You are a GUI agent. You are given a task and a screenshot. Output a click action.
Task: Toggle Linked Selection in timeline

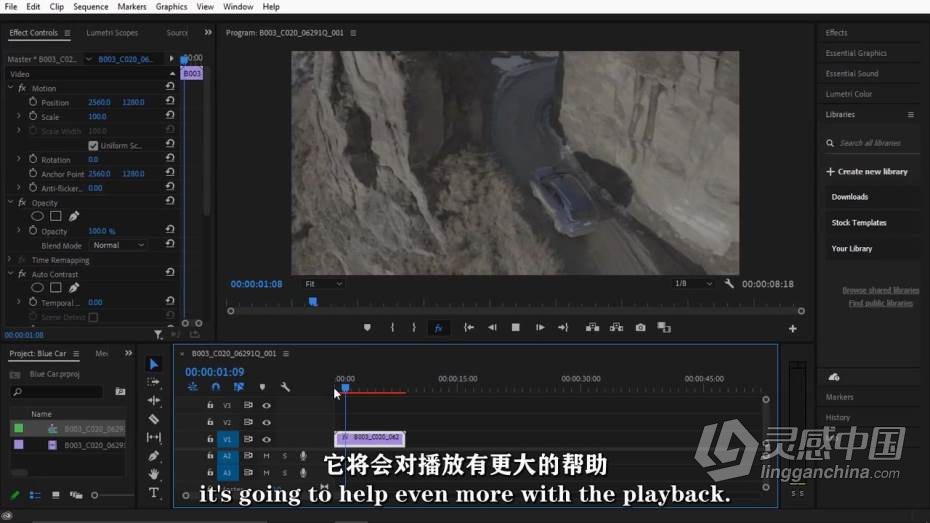tap(238, 387)
